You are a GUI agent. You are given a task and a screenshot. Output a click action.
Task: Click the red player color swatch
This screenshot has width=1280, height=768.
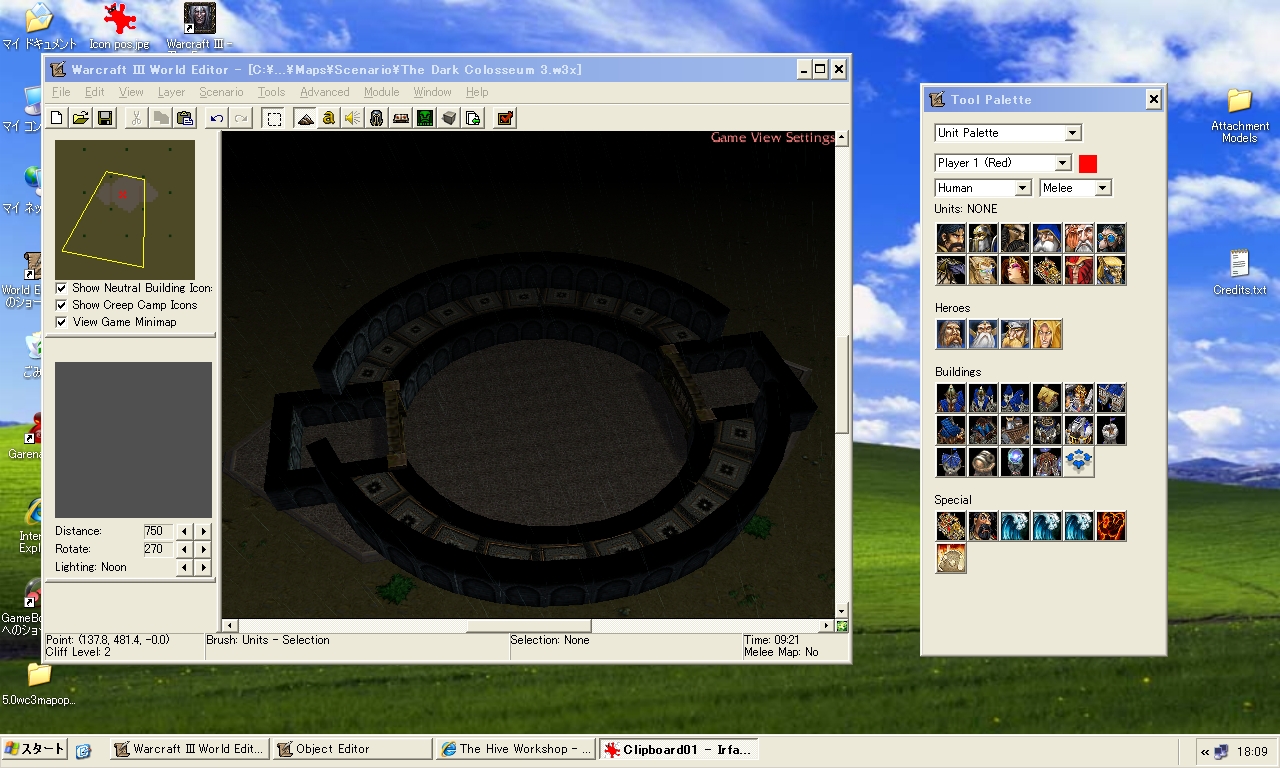pyautogui.click(x=1088, y=163)
